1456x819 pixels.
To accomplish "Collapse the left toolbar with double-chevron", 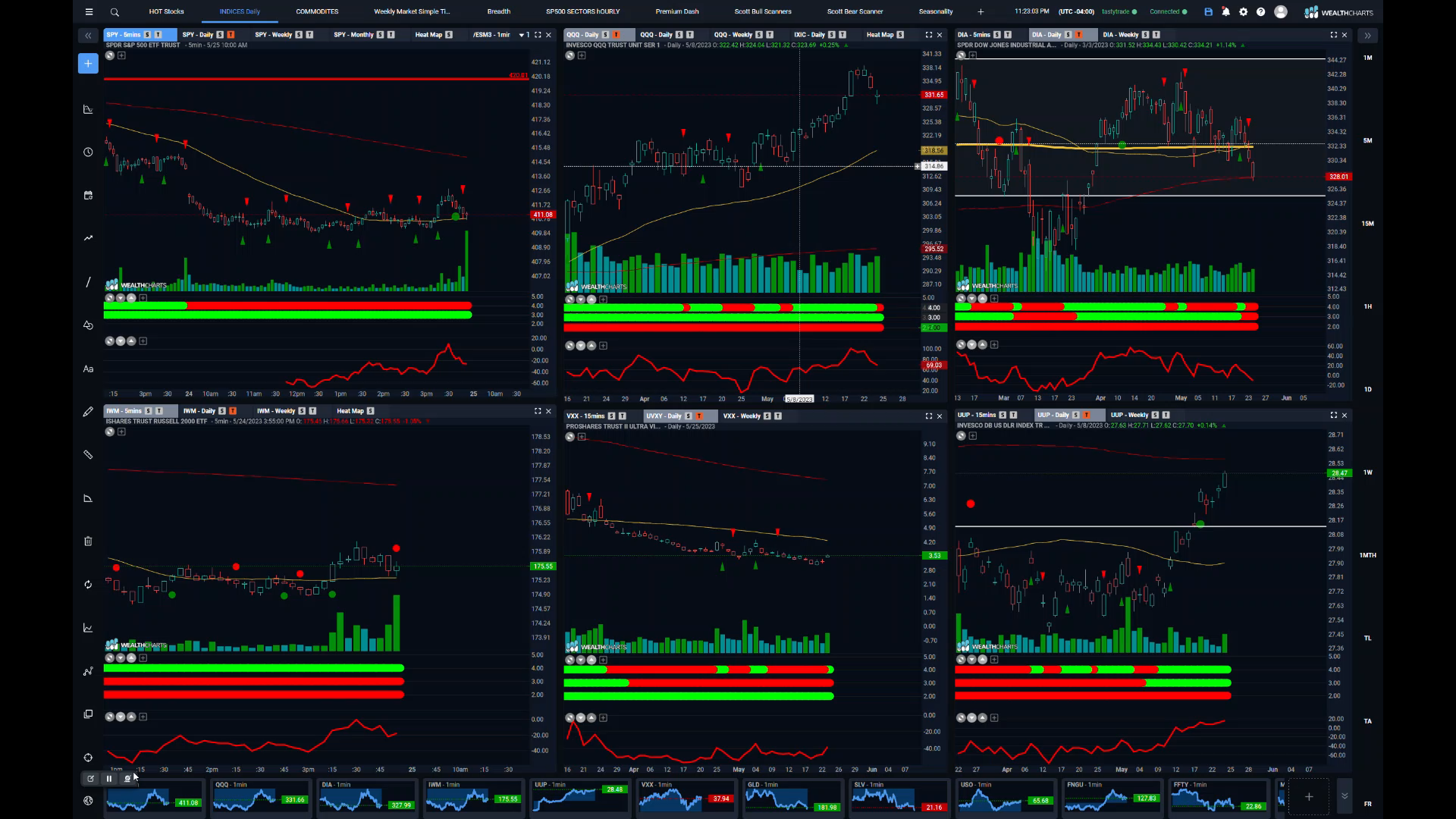I will 88,35.
